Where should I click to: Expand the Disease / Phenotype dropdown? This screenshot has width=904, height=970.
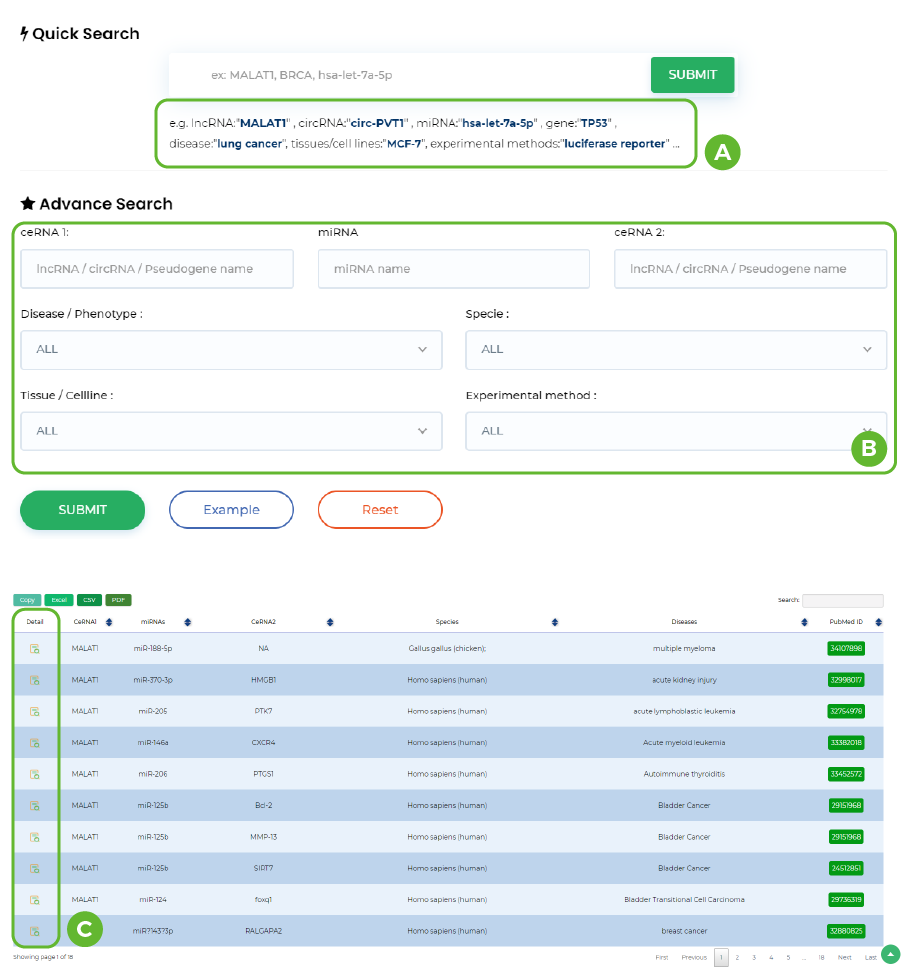tap(231, 349)
